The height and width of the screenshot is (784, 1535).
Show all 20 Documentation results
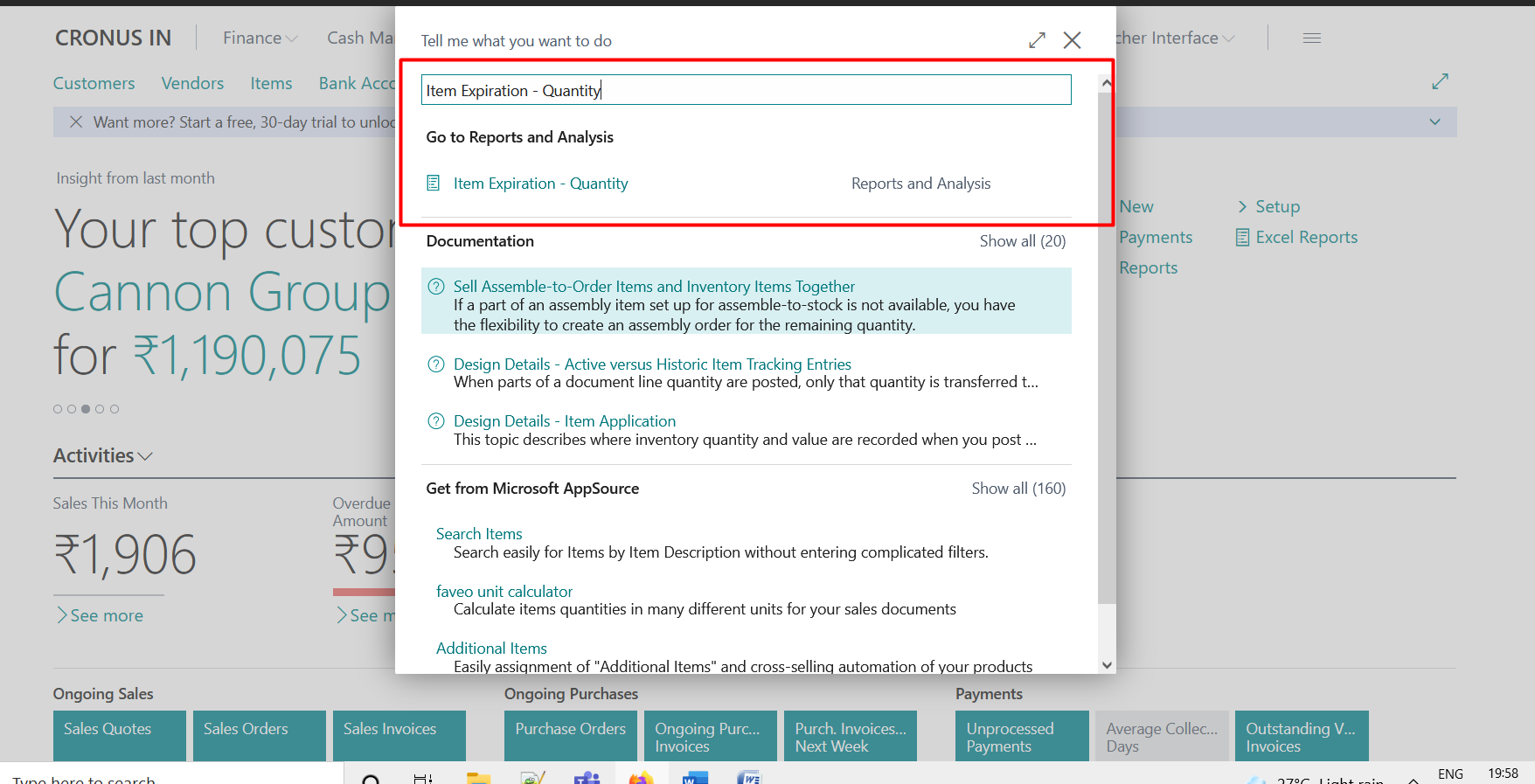[x=1022, y=241]
